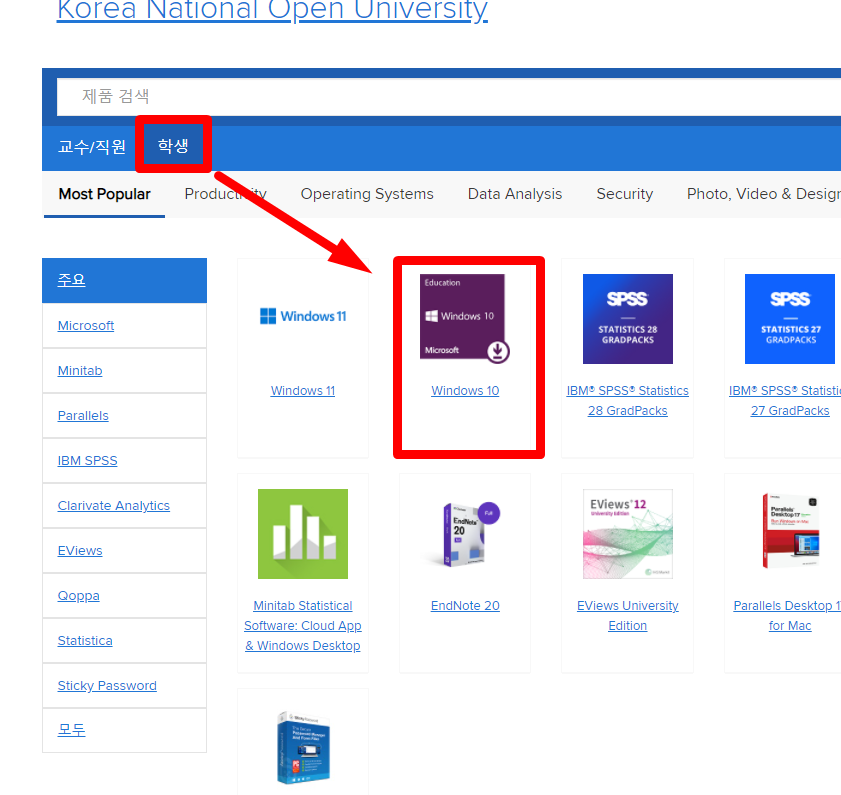Open the Windows 11 product logo
This screenshot has height=795, width=841.
(x=303, y=316)
